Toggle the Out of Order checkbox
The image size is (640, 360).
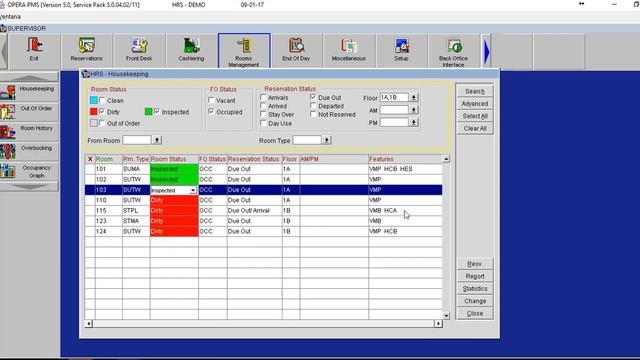[x=102, y=123]
